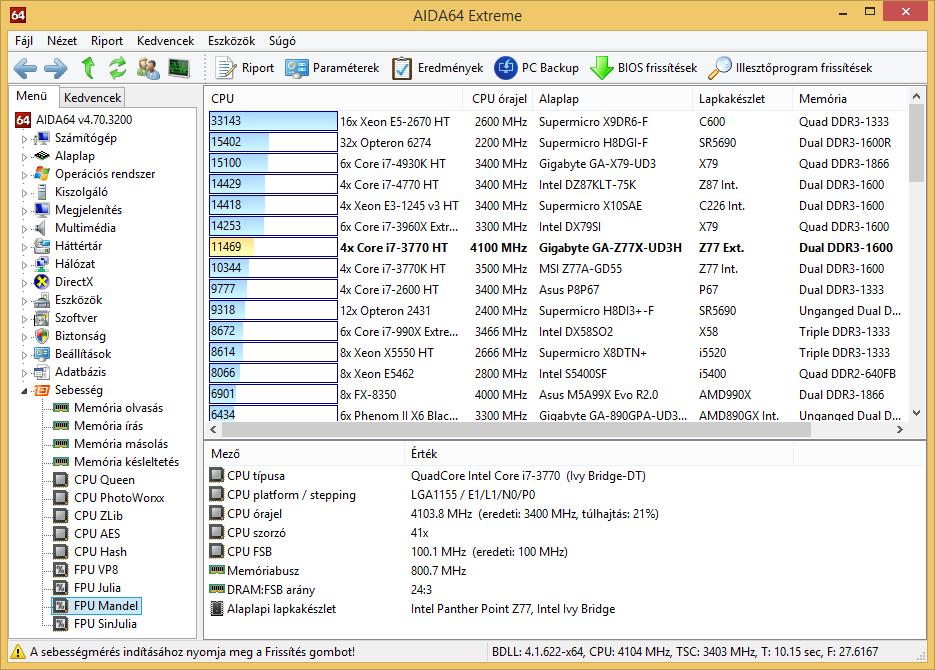Click the 33143 score bar
Image resolution: width=935 pixels, height=670 pixels.
[x=273, y=121]
